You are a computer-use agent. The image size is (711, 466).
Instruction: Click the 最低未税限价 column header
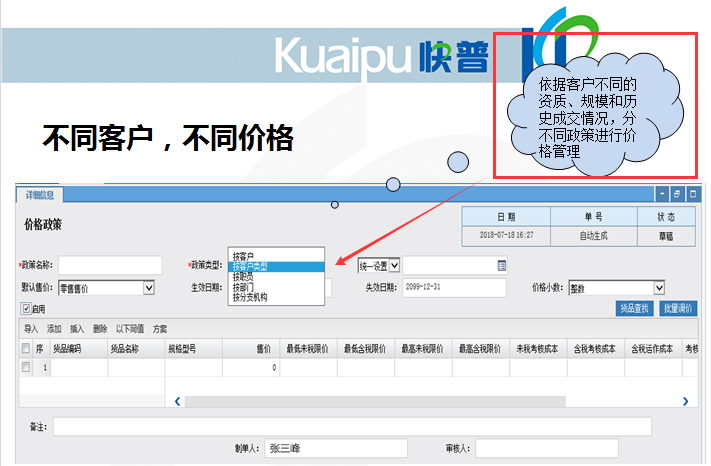click(308, 349)
